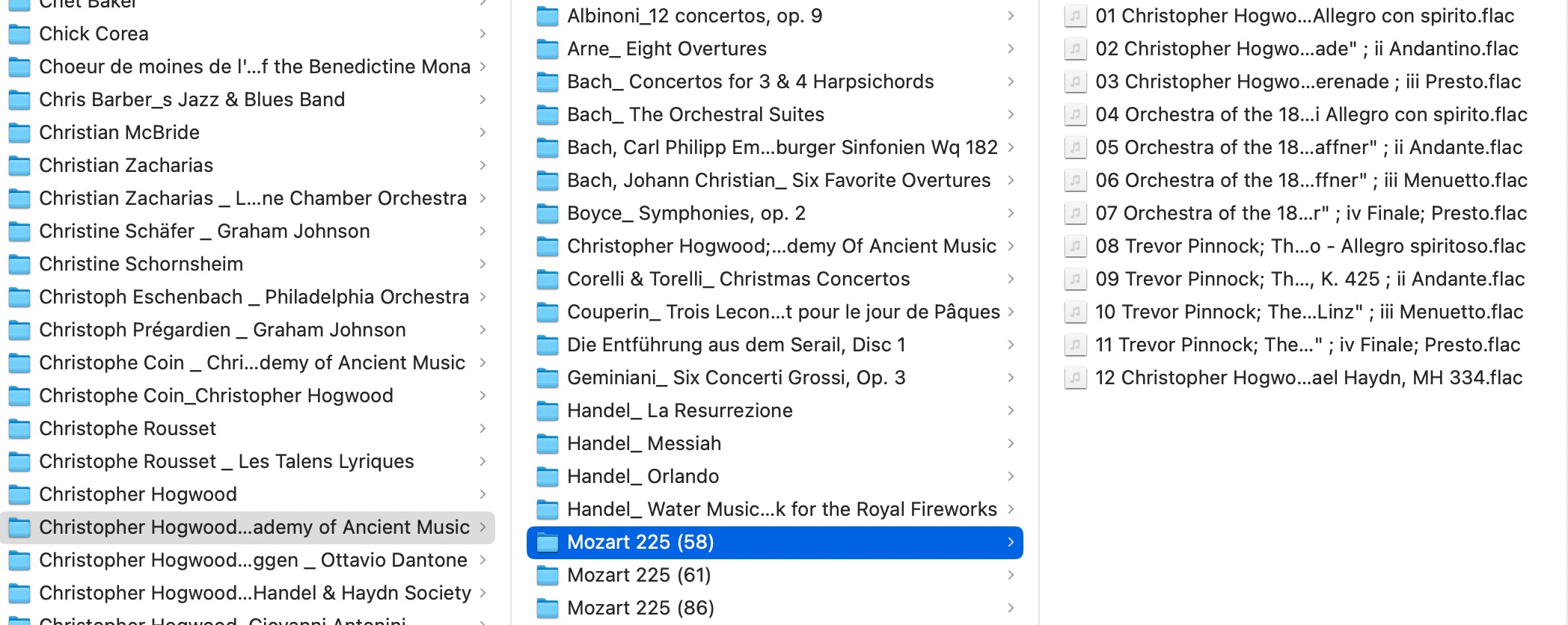1568x625 pixels.
Task: Open Corelli & Torelli_ Christmas Concertos
Action: 774,279
